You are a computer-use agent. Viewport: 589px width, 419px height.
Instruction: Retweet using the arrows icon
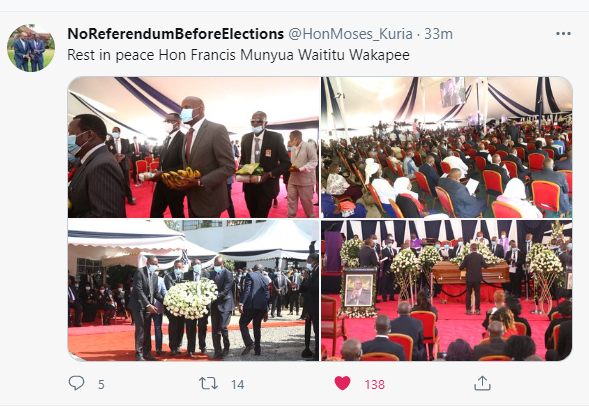click(x=208, y=383)
